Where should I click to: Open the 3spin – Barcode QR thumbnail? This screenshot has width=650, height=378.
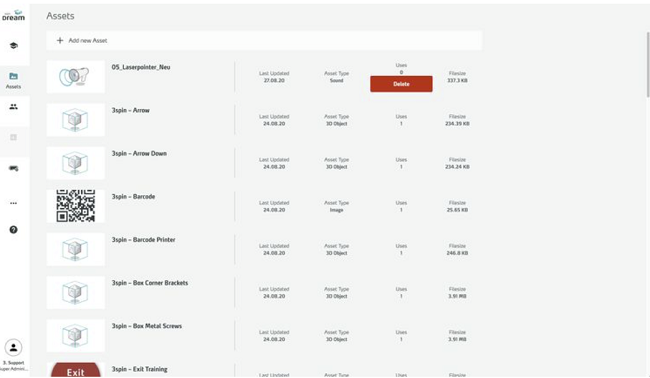tap(75, 206)
